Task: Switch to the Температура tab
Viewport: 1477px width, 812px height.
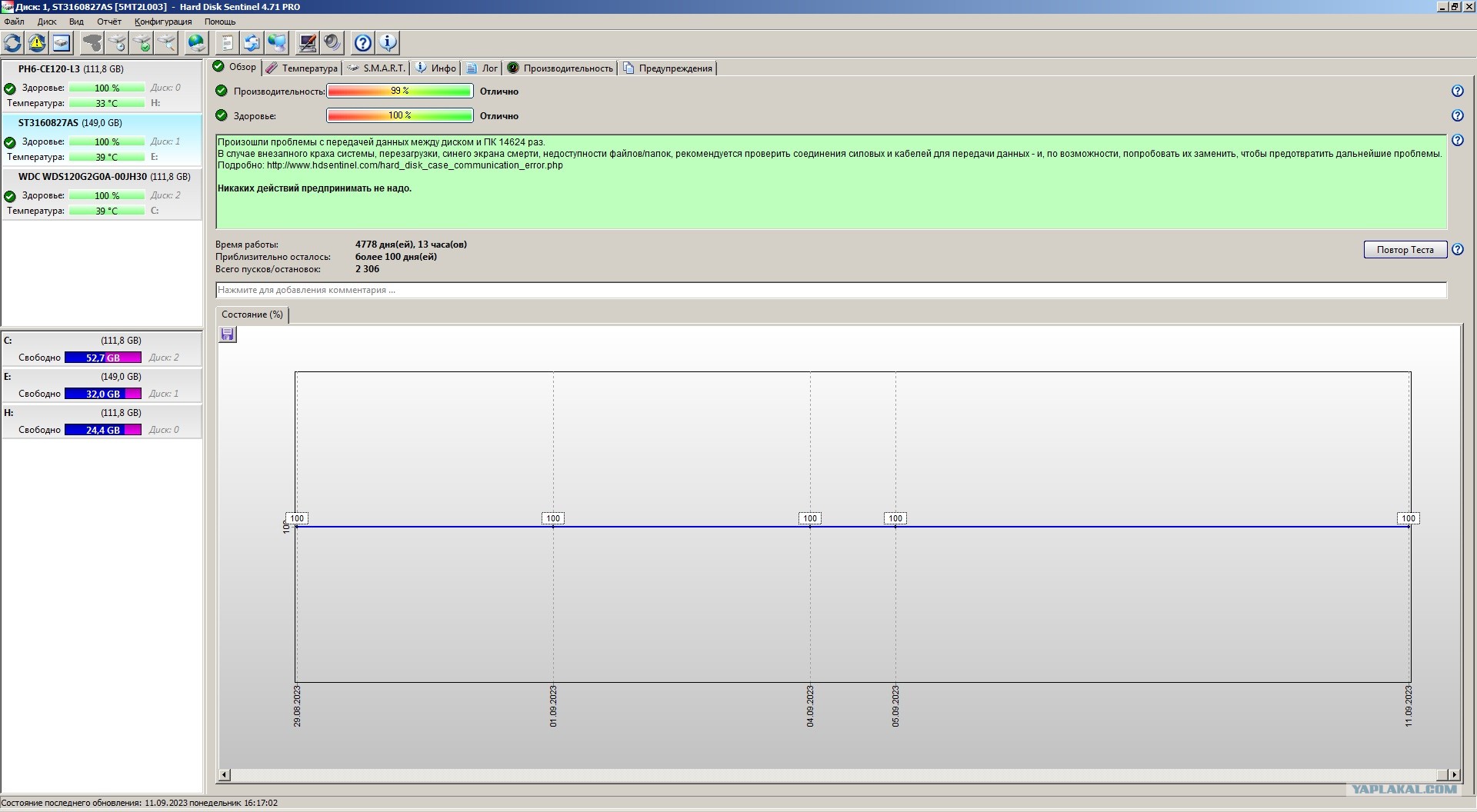Action: tap(302, 68)
